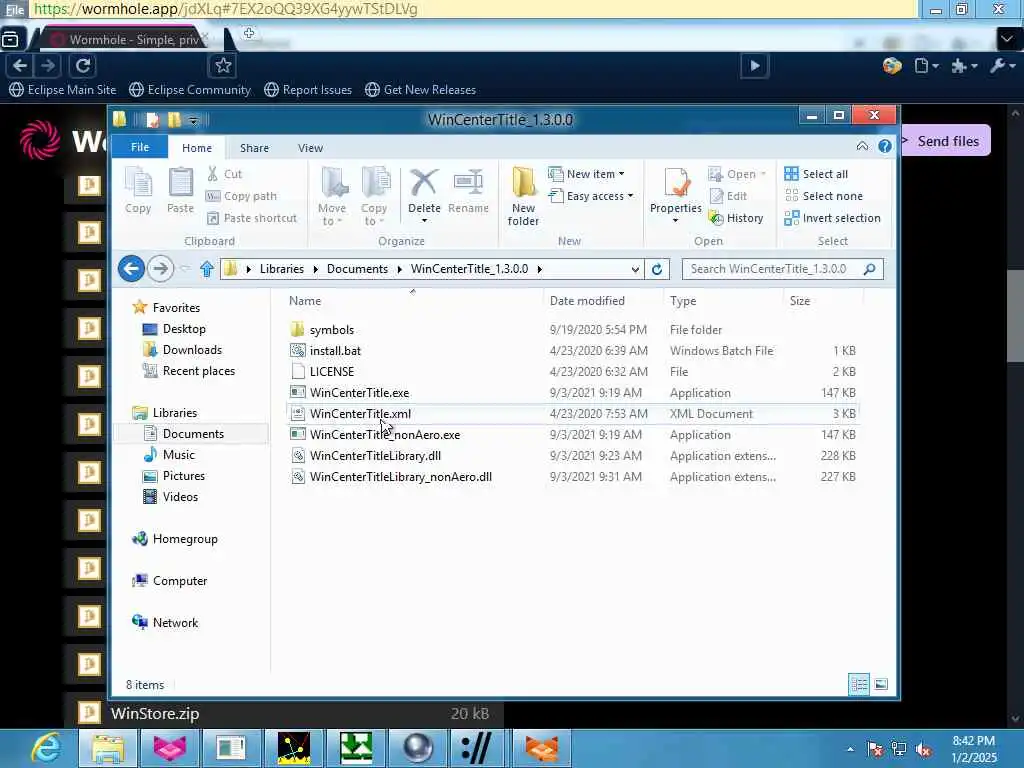Go up one folder level
The width and height of the screenshot is (1024, 768).
(x=207, y=268)
